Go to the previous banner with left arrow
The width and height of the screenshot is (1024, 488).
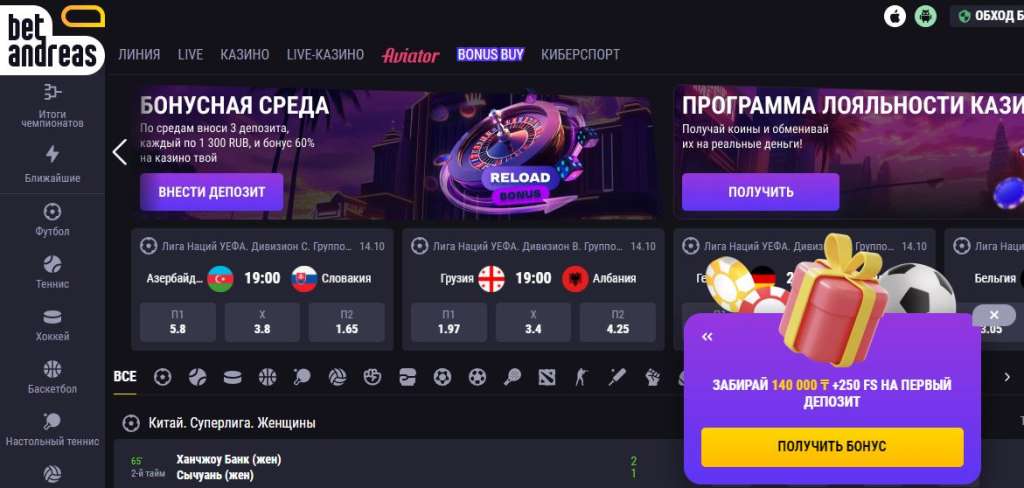[x=120, y=152]
